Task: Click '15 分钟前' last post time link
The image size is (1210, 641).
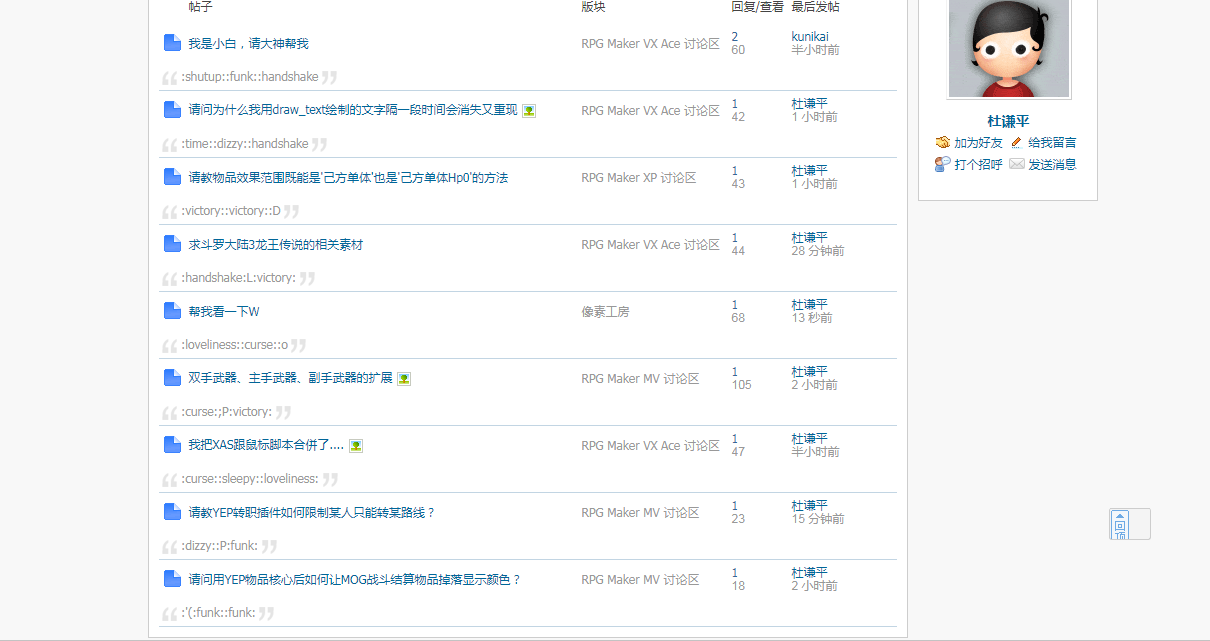Action: (817, 519)
